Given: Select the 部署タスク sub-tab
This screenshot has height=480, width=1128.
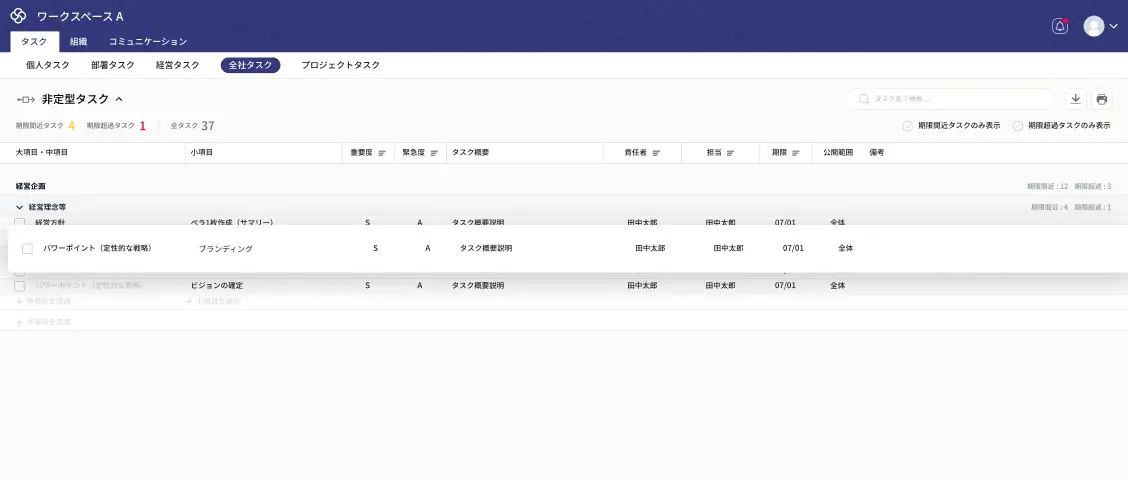Looking at the screenshot, I should [x=112, y=65].
